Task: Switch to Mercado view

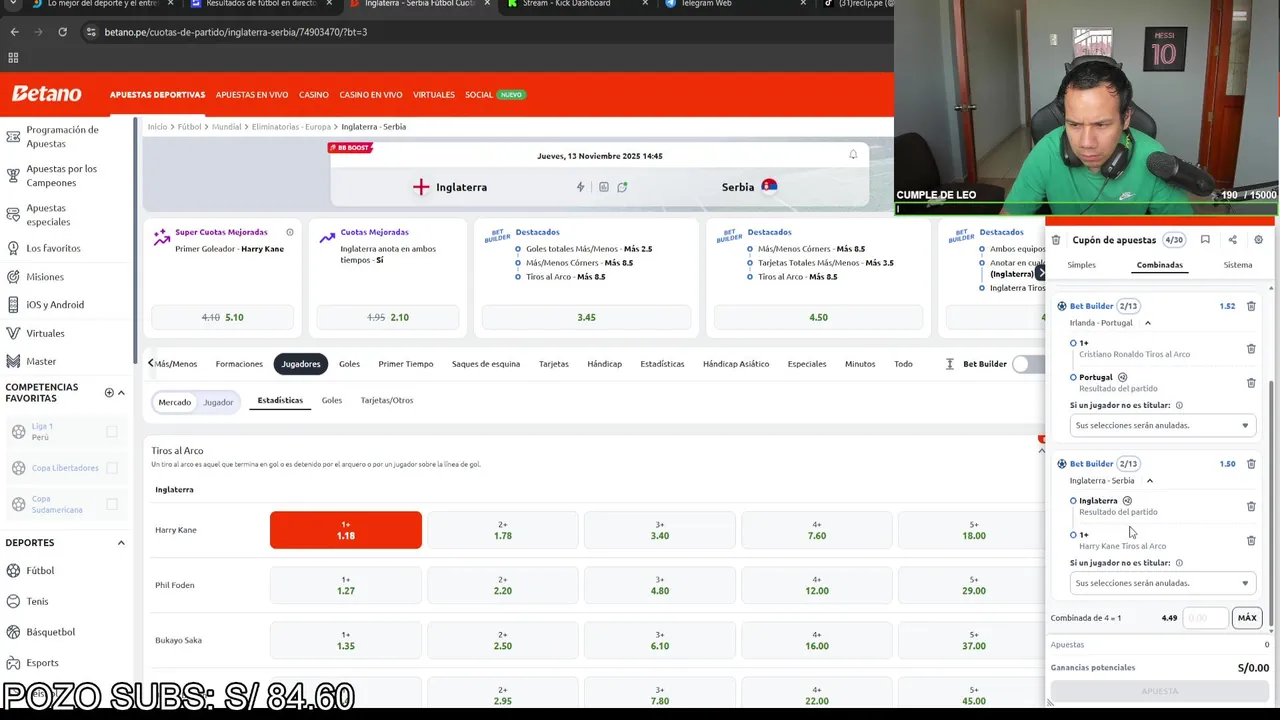Action: click(x=174, y=402)
